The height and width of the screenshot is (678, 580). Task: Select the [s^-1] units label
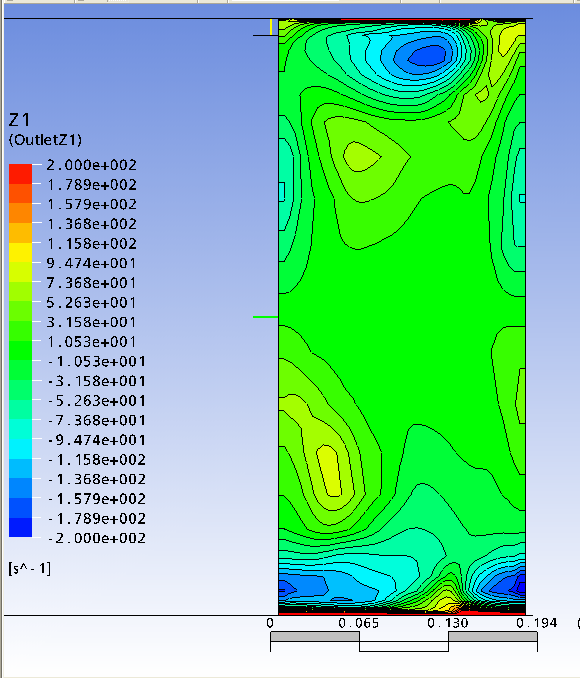[29, 568]
